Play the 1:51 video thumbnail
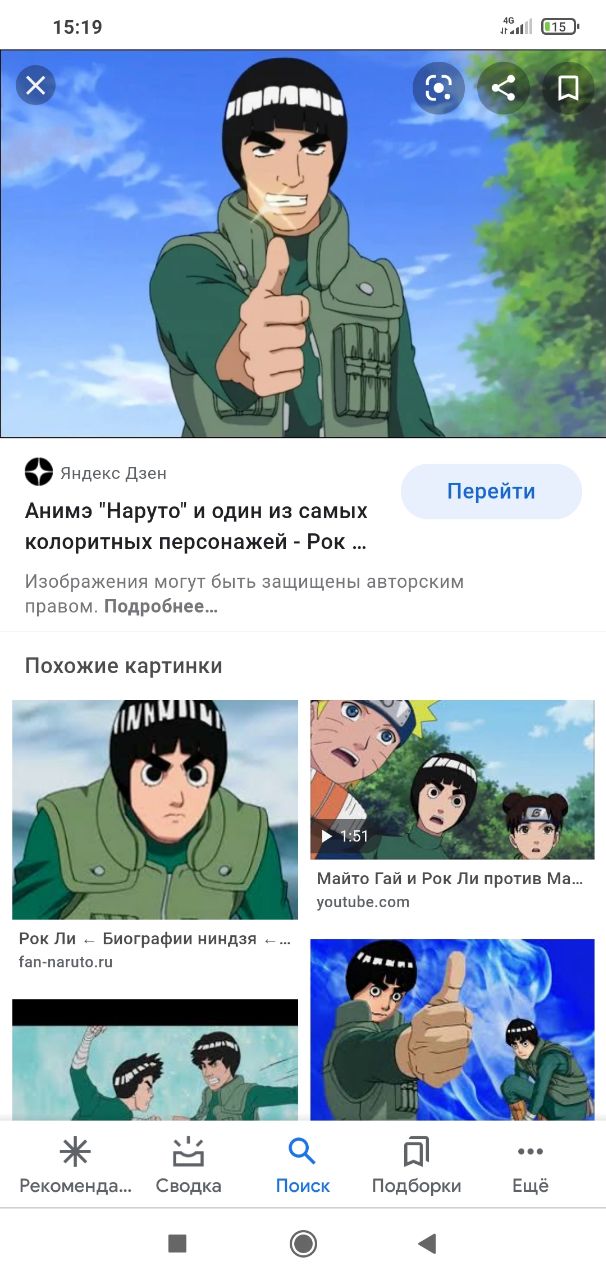The height and width of the screenshot is (1280, 606). tap(452, 779)
